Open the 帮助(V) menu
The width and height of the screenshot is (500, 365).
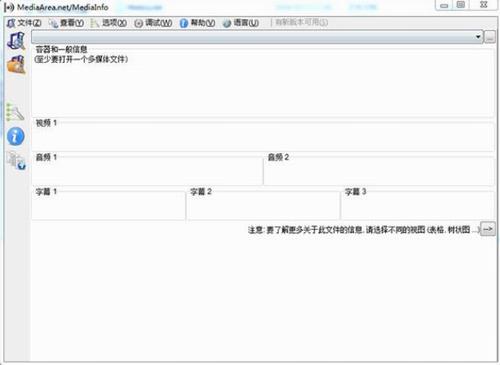pos(197,23)
